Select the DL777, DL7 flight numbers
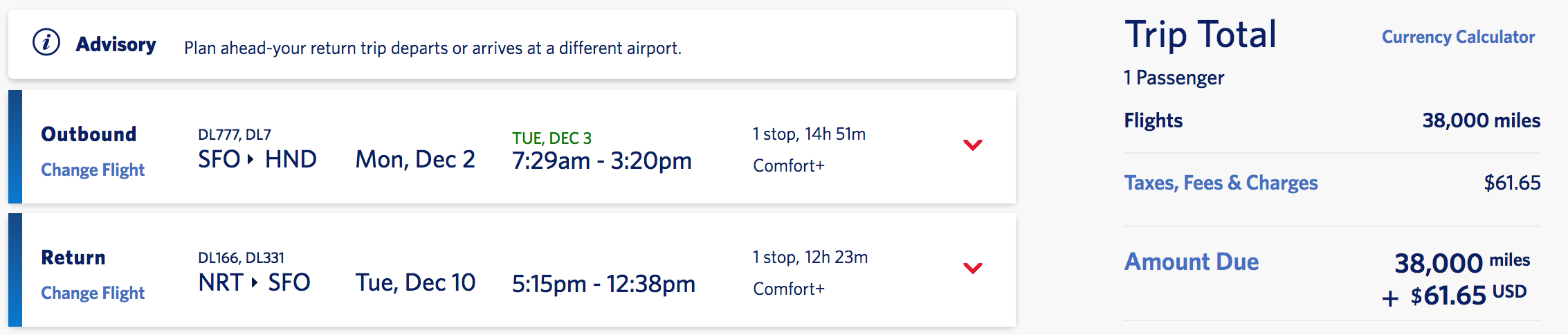 pyautogui.click(x=235, y=134)
